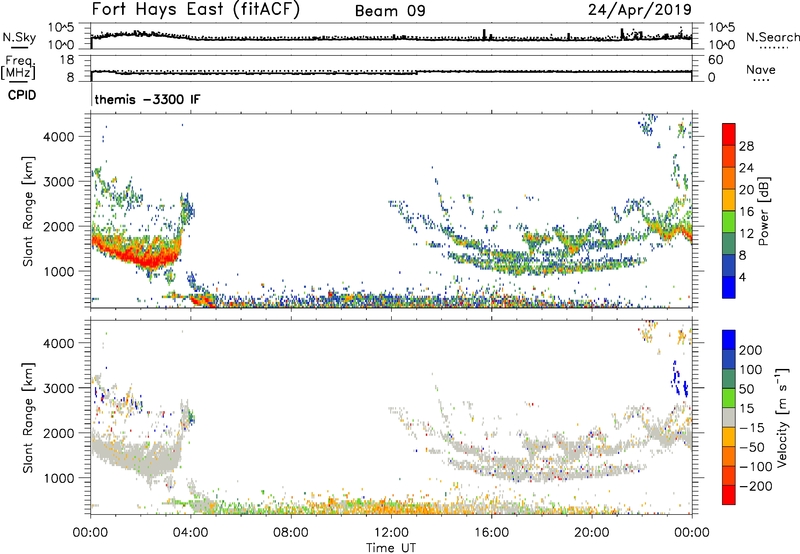The image size is (800, 554).
Task: Click the '20:00' time axis tick label
Action: click(x=591, y=533)
